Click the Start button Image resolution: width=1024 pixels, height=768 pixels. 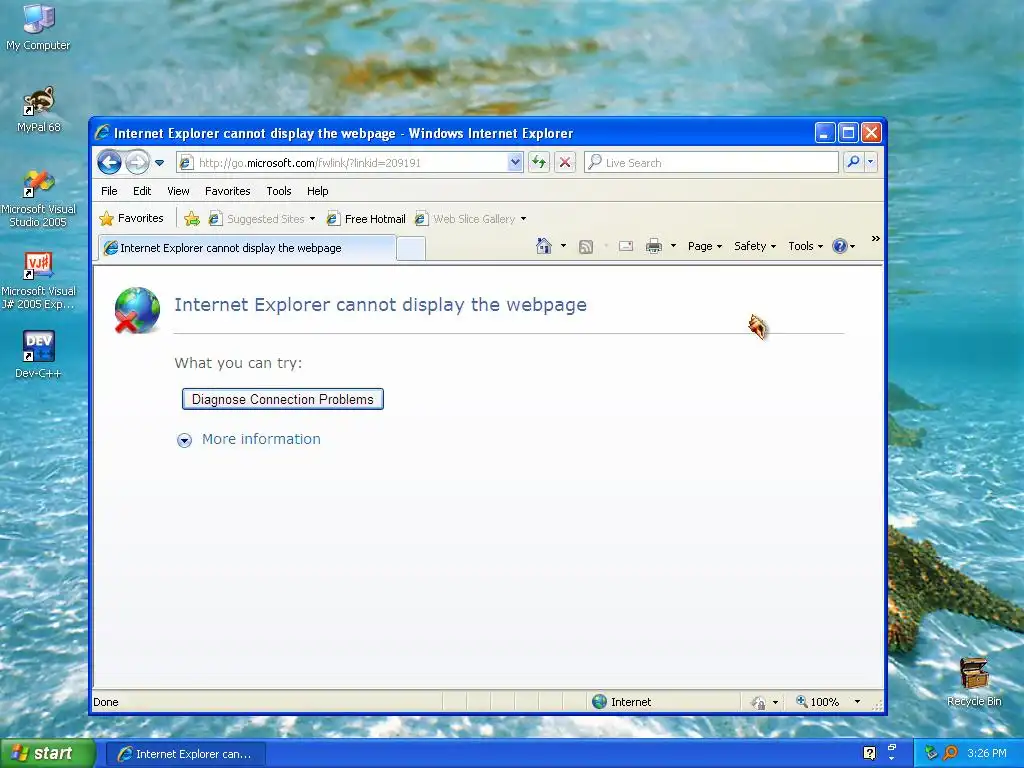tap(47, 754)
